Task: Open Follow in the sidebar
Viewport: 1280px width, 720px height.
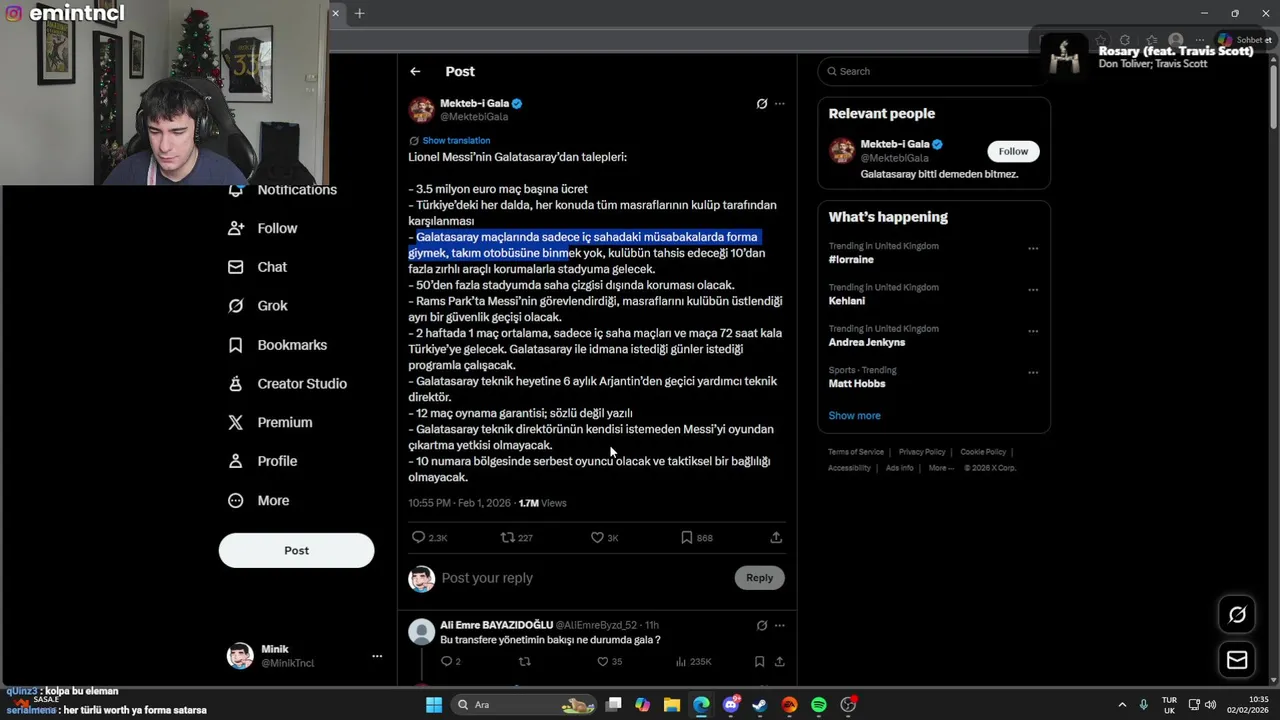Action: (263, 228)
